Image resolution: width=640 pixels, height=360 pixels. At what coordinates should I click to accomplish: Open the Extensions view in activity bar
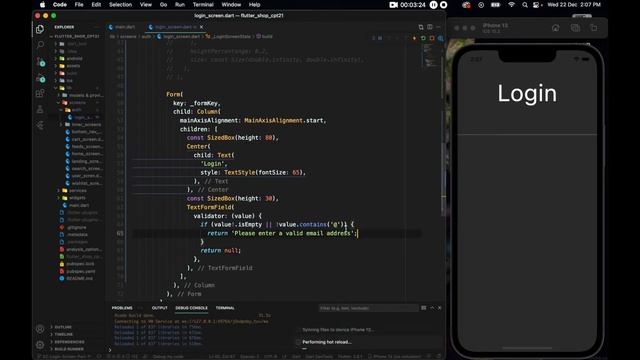pyautogui.click(x=40, y=93)
